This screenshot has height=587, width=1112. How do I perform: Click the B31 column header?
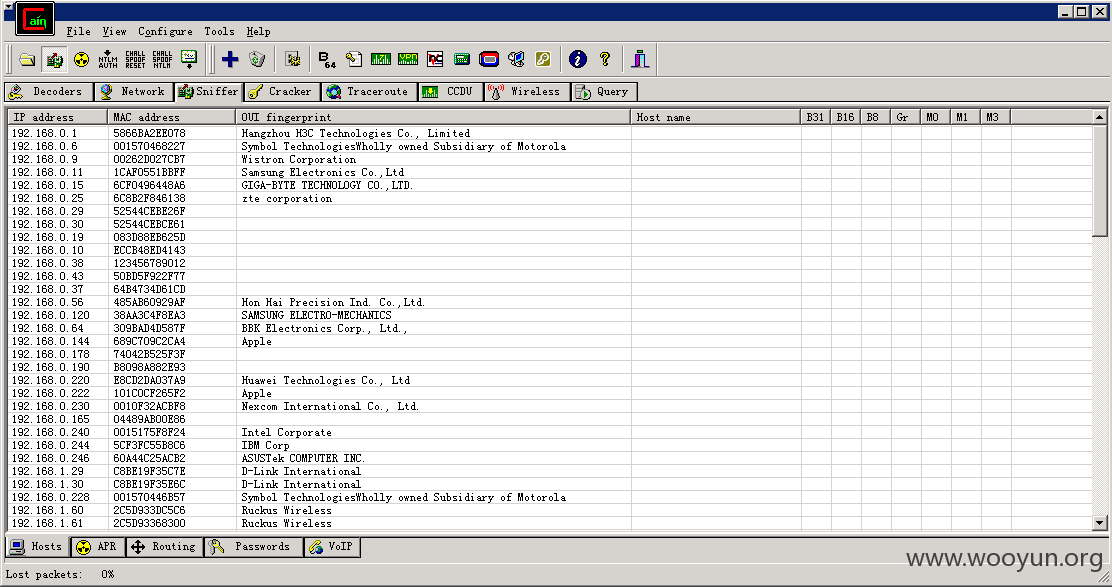click(815, 117)
